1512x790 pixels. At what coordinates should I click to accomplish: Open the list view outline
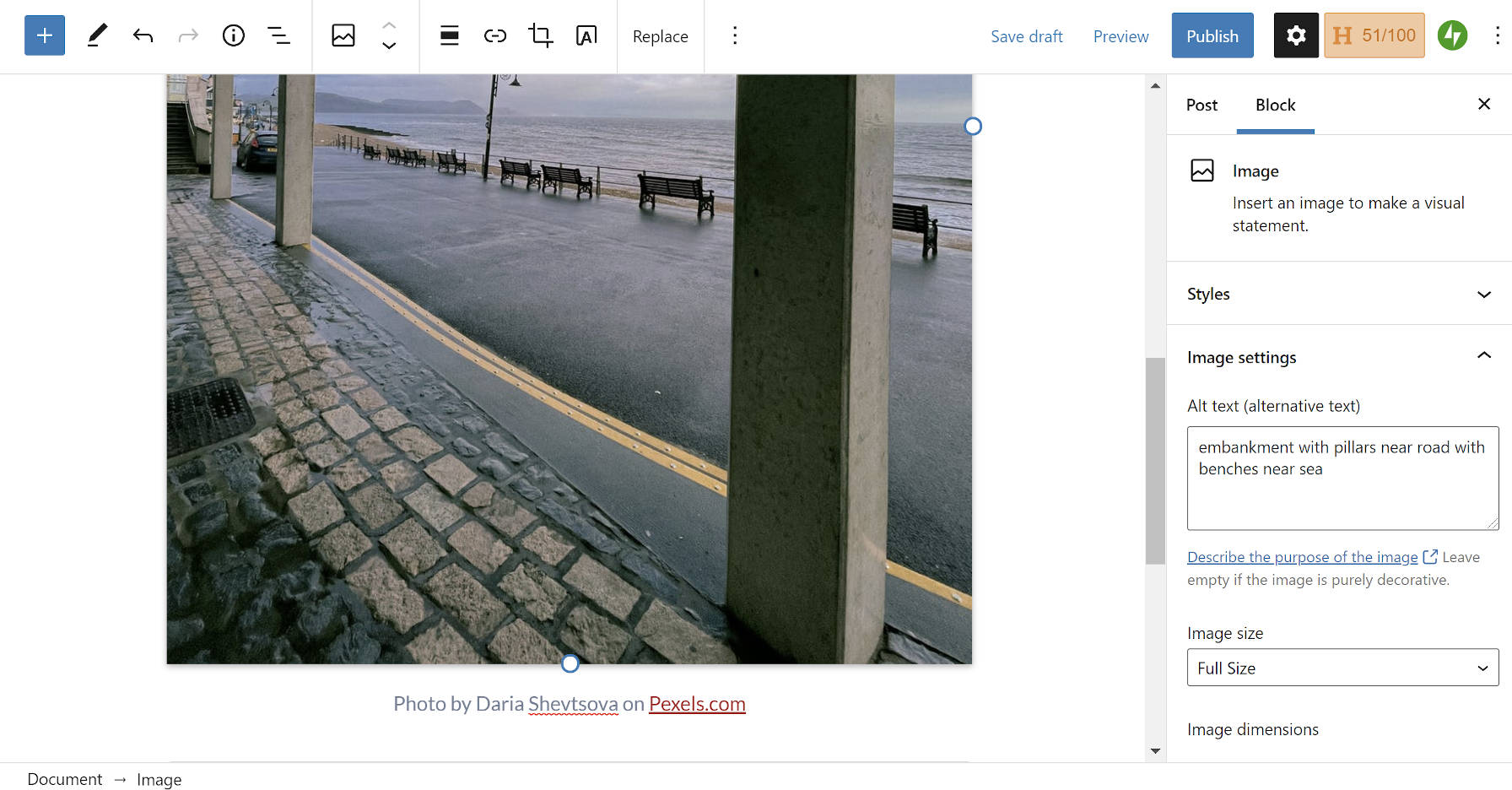[x=278, y=35]
